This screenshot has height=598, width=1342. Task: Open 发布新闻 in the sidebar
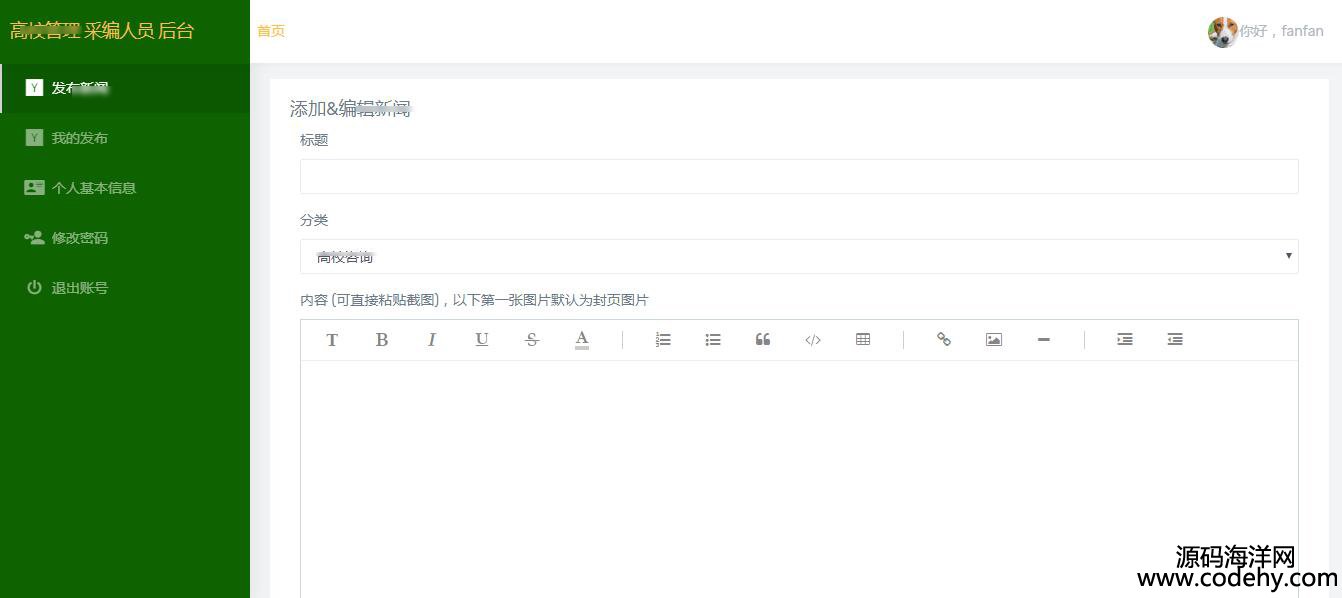tap(125, 88)
